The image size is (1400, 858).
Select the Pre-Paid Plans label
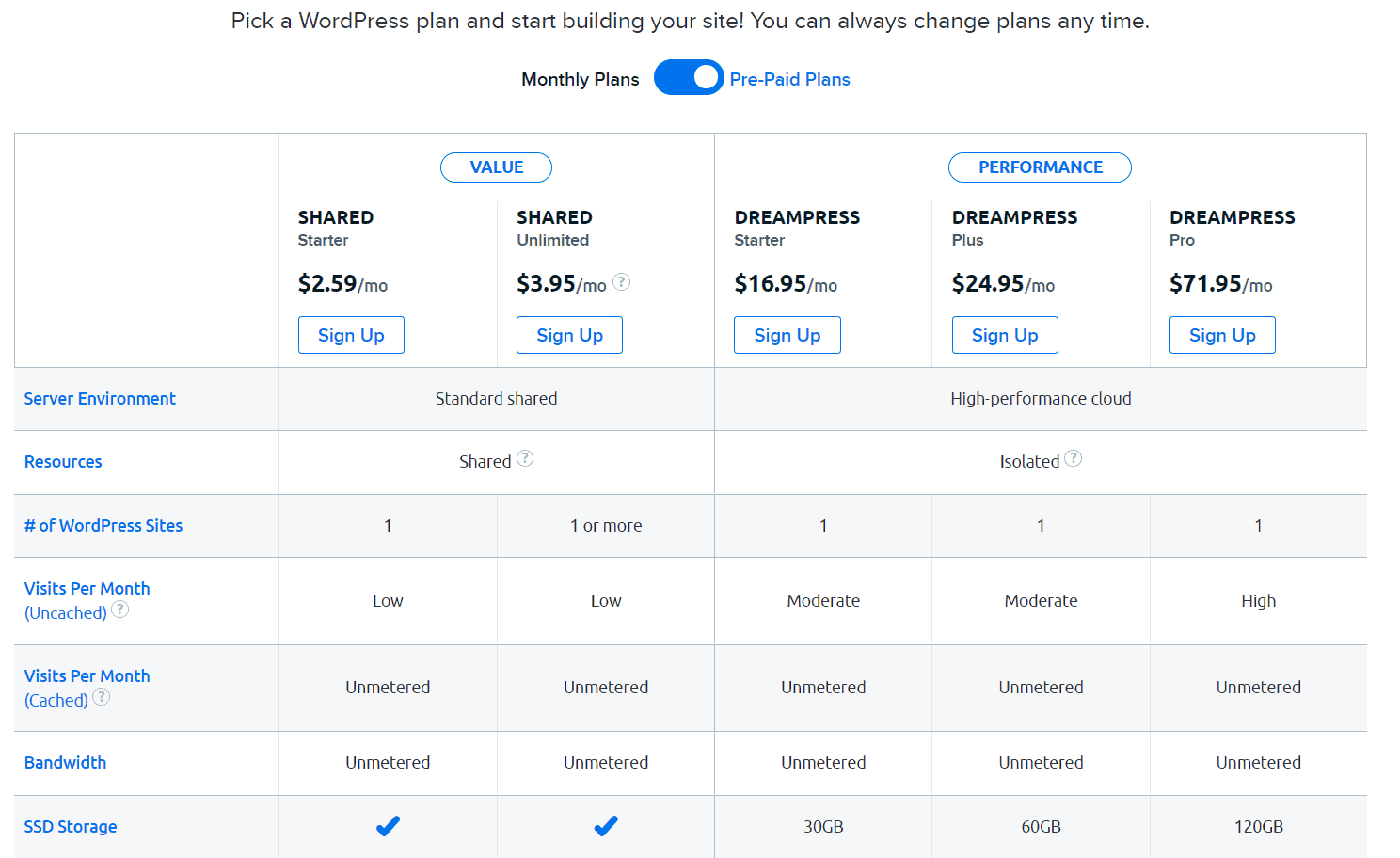tap(789, 79)
